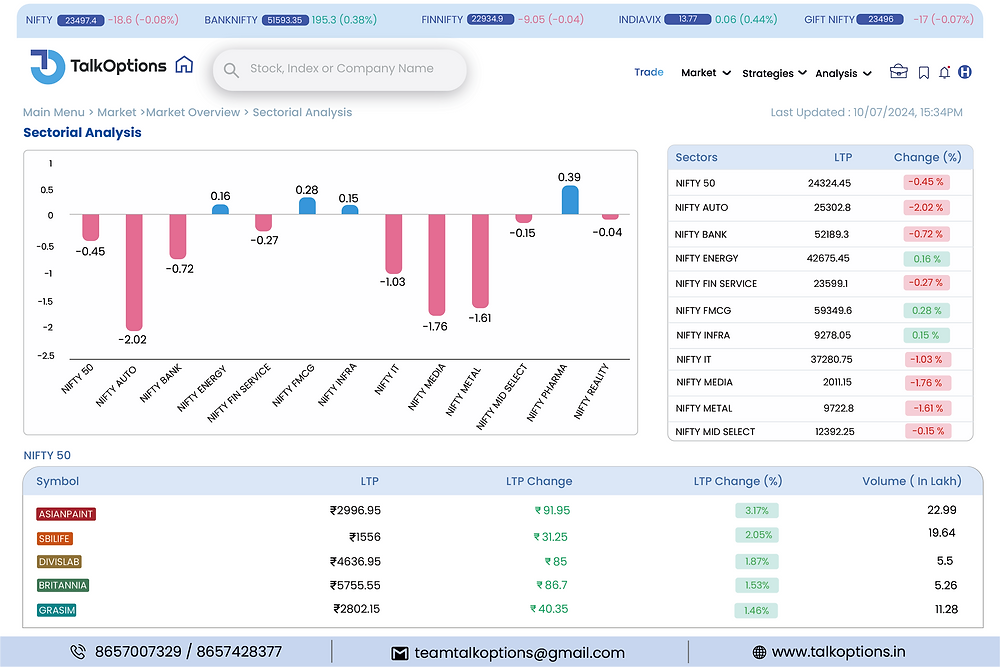Click the search magnifier icon

point(231,70)
